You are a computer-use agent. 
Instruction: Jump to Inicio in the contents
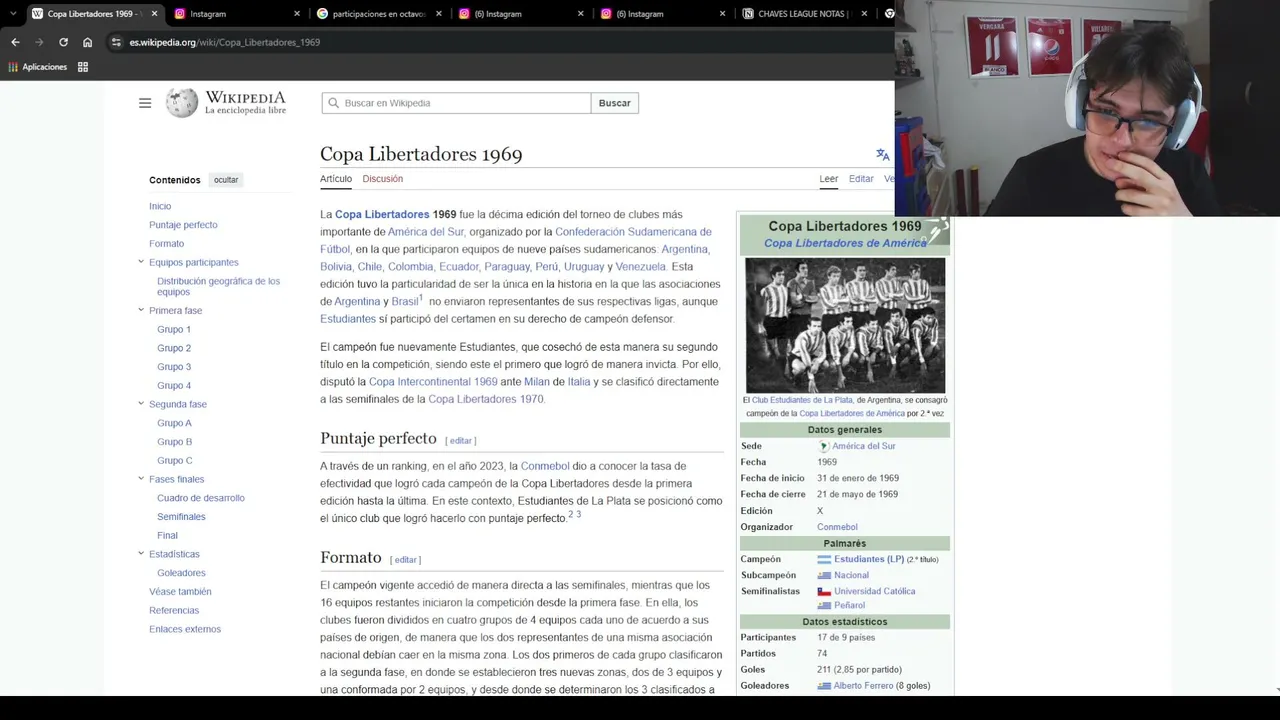point(160,206)
